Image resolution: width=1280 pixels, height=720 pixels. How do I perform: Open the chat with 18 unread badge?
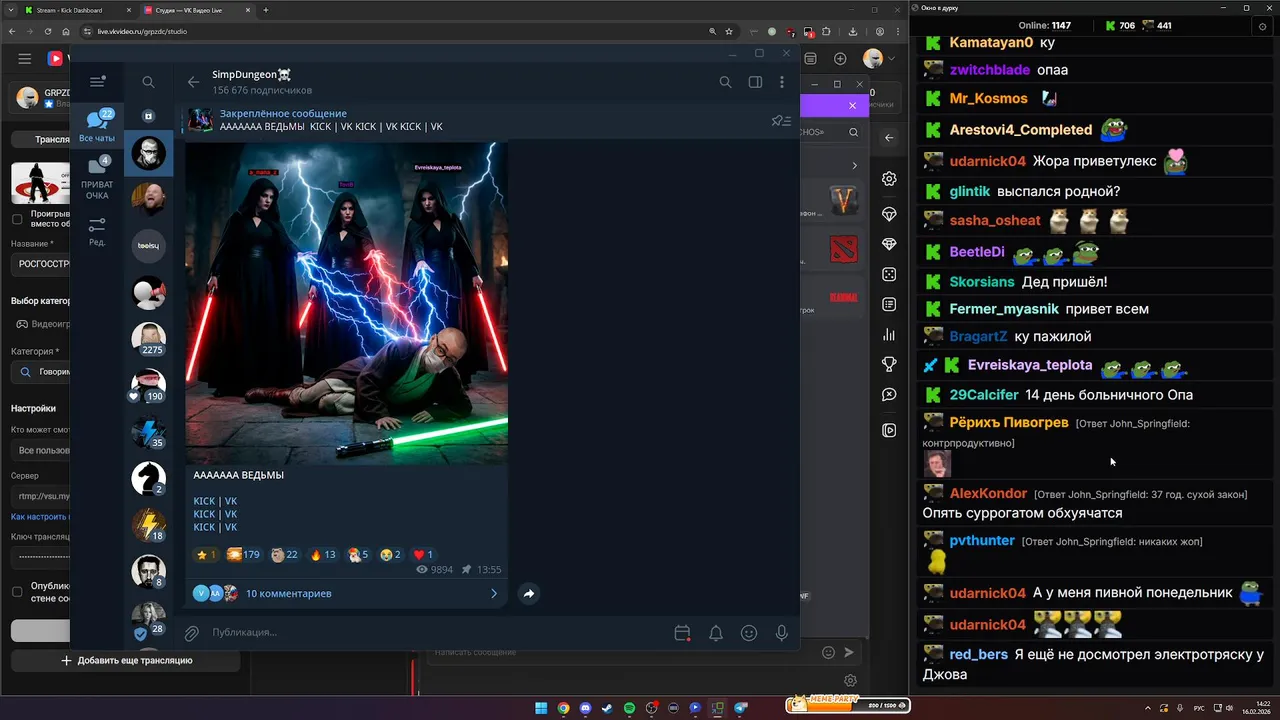(149, 525)
